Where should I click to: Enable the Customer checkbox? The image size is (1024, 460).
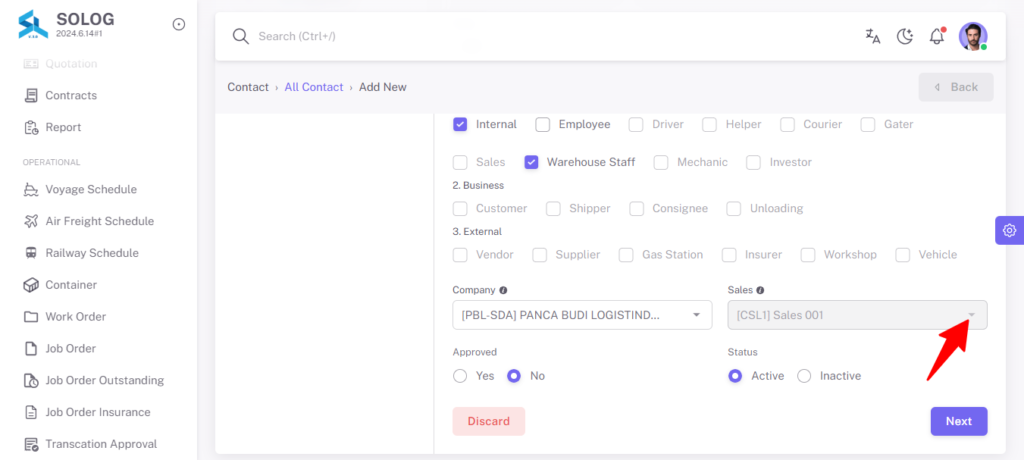pyautogui.click(x=460, y=208)
